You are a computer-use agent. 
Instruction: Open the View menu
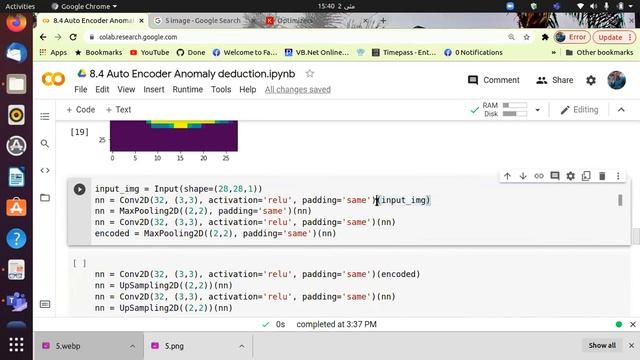pos(126,89)
